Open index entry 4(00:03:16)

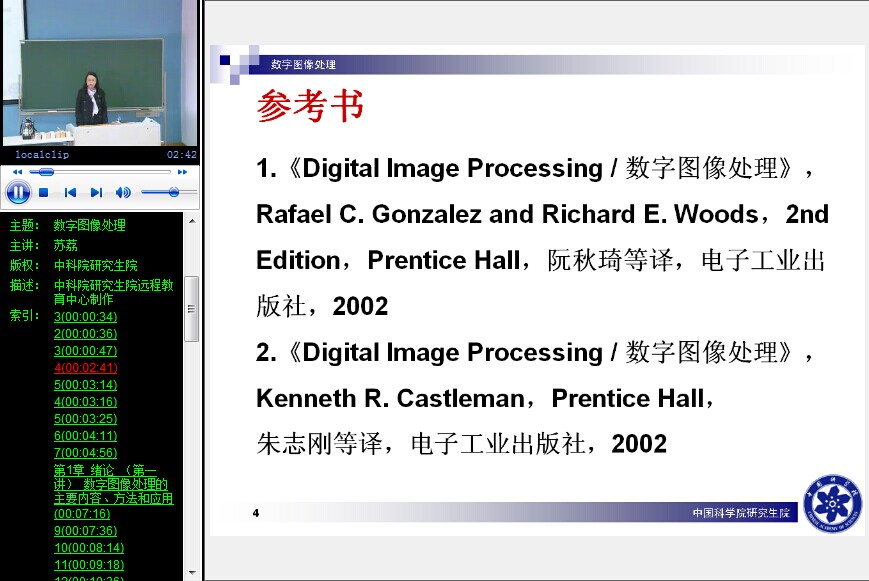85,402
